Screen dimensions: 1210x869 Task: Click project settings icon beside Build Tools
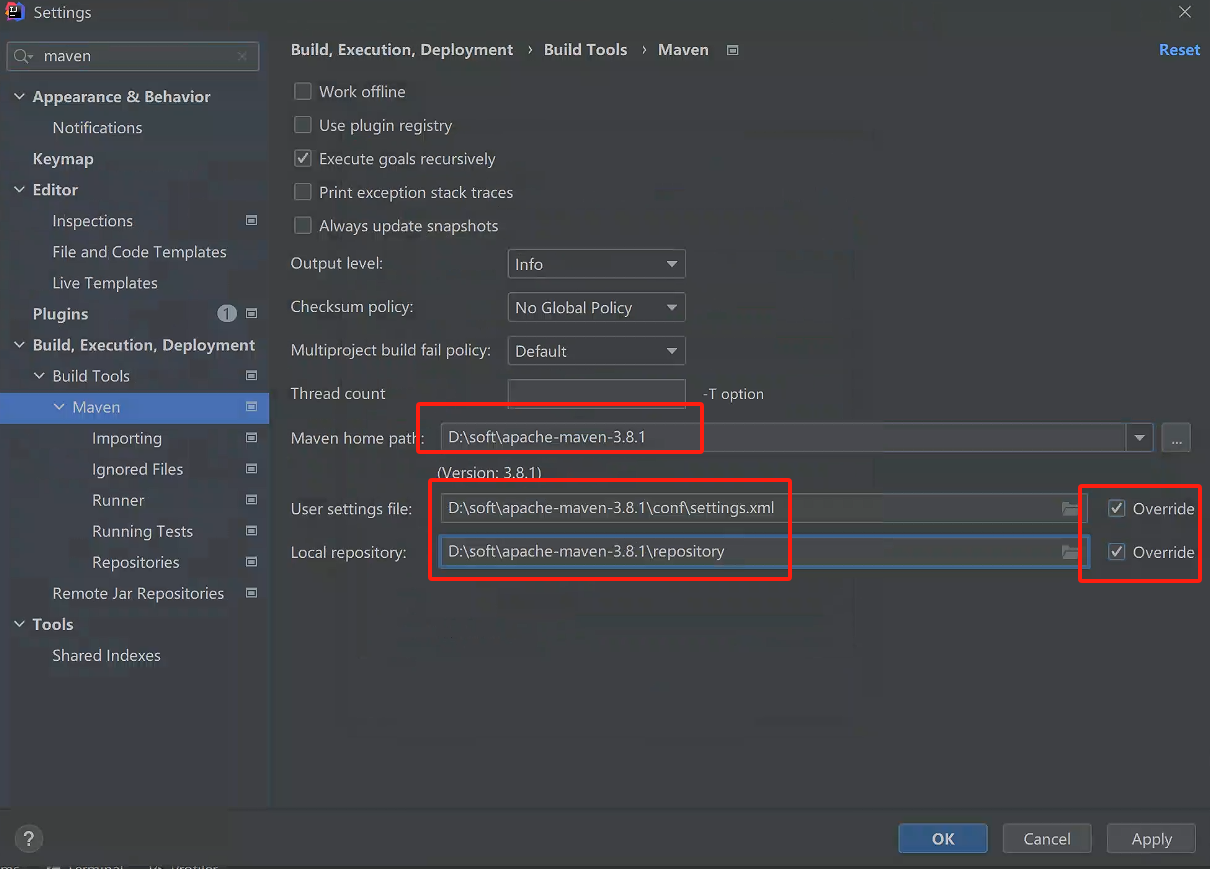tap(251, 376)
